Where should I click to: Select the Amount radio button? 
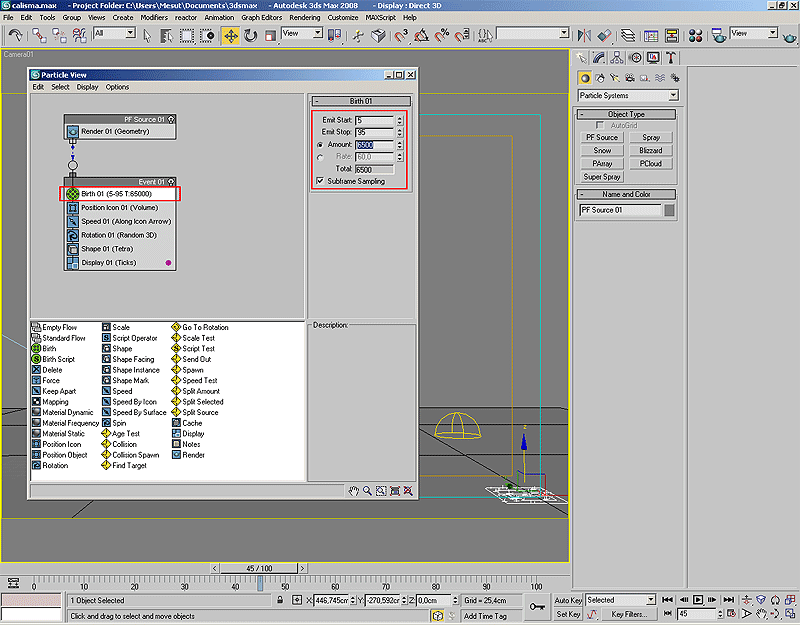click(x=320, y=145)
